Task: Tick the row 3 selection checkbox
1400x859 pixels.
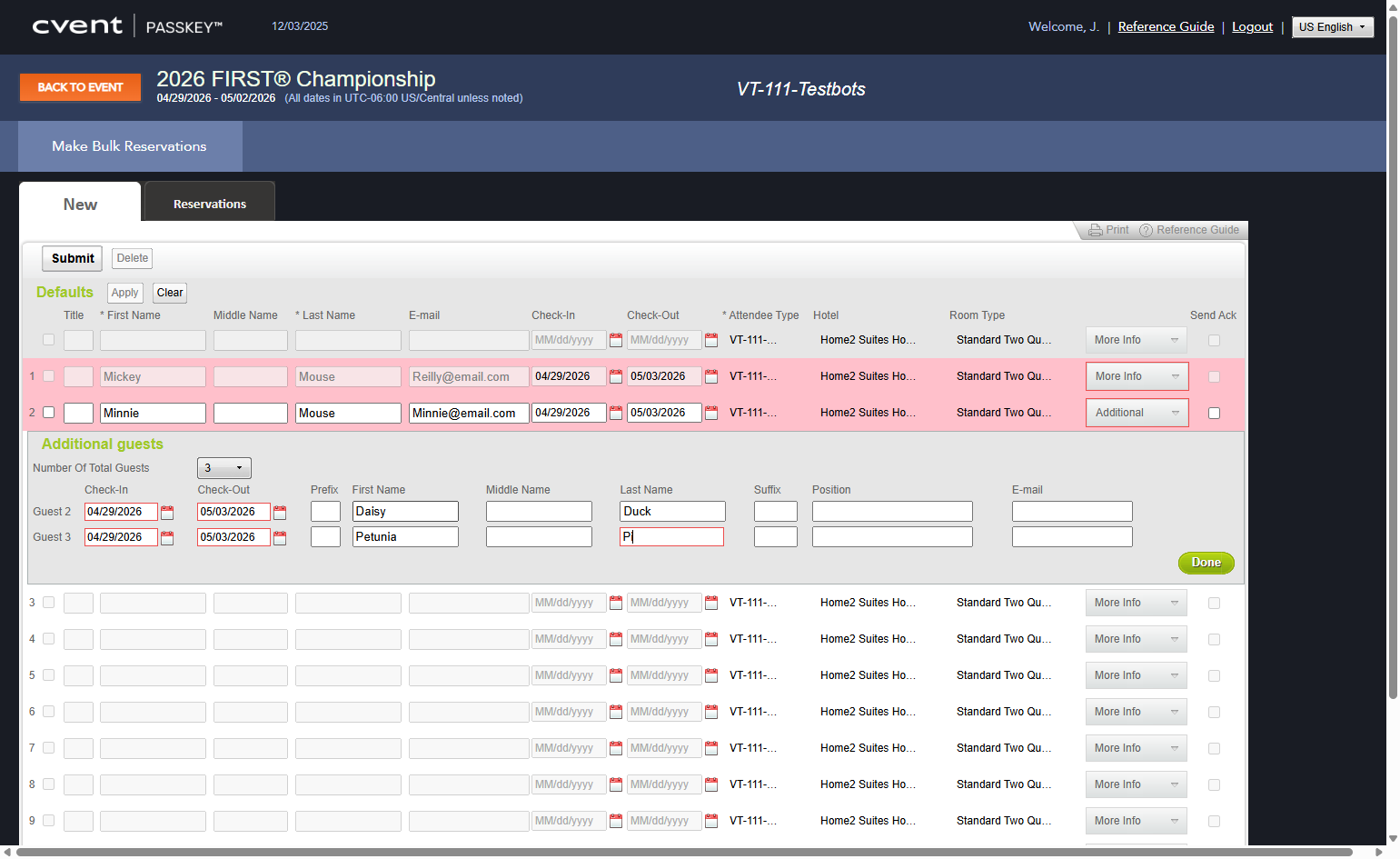Action: coord(49,603)
